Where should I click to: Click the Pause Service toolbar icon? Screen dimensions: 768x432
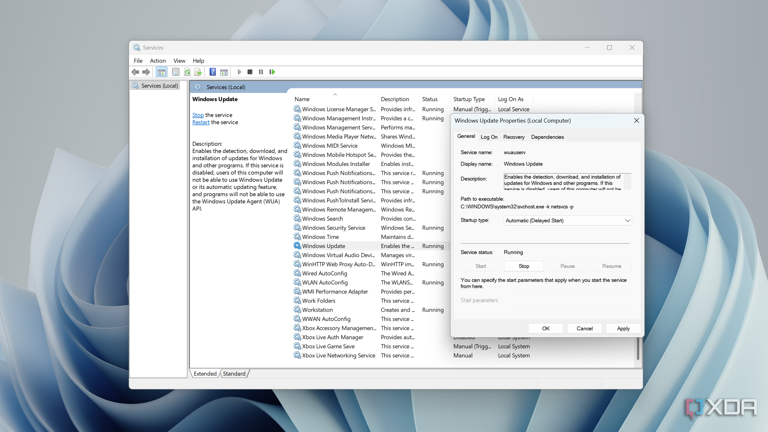tap(261, 72)
